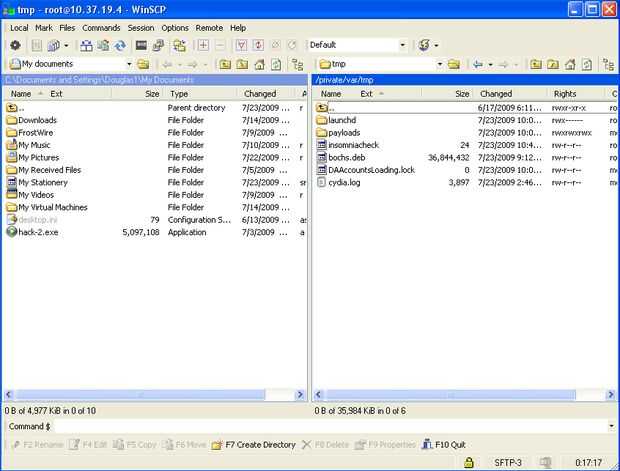Viewport: 620px width, 471px height.
Task: Open the Commands menu
Action: click(x=101, y=28)
